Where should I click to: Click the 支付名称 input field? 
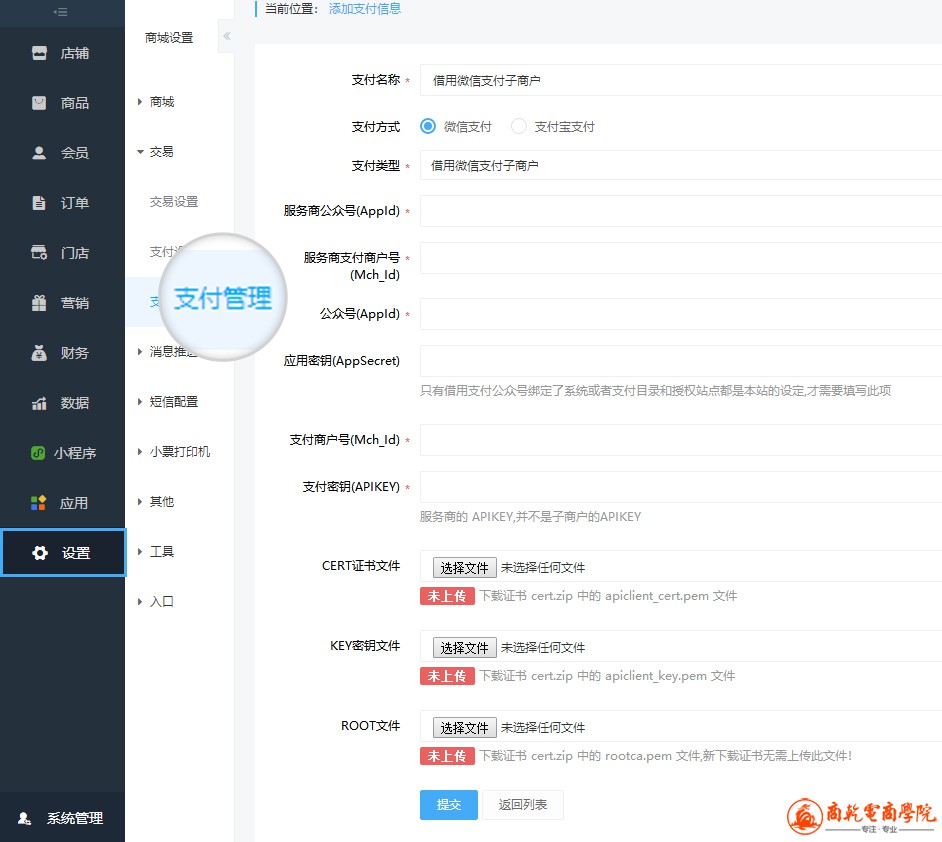coord(681,80)
